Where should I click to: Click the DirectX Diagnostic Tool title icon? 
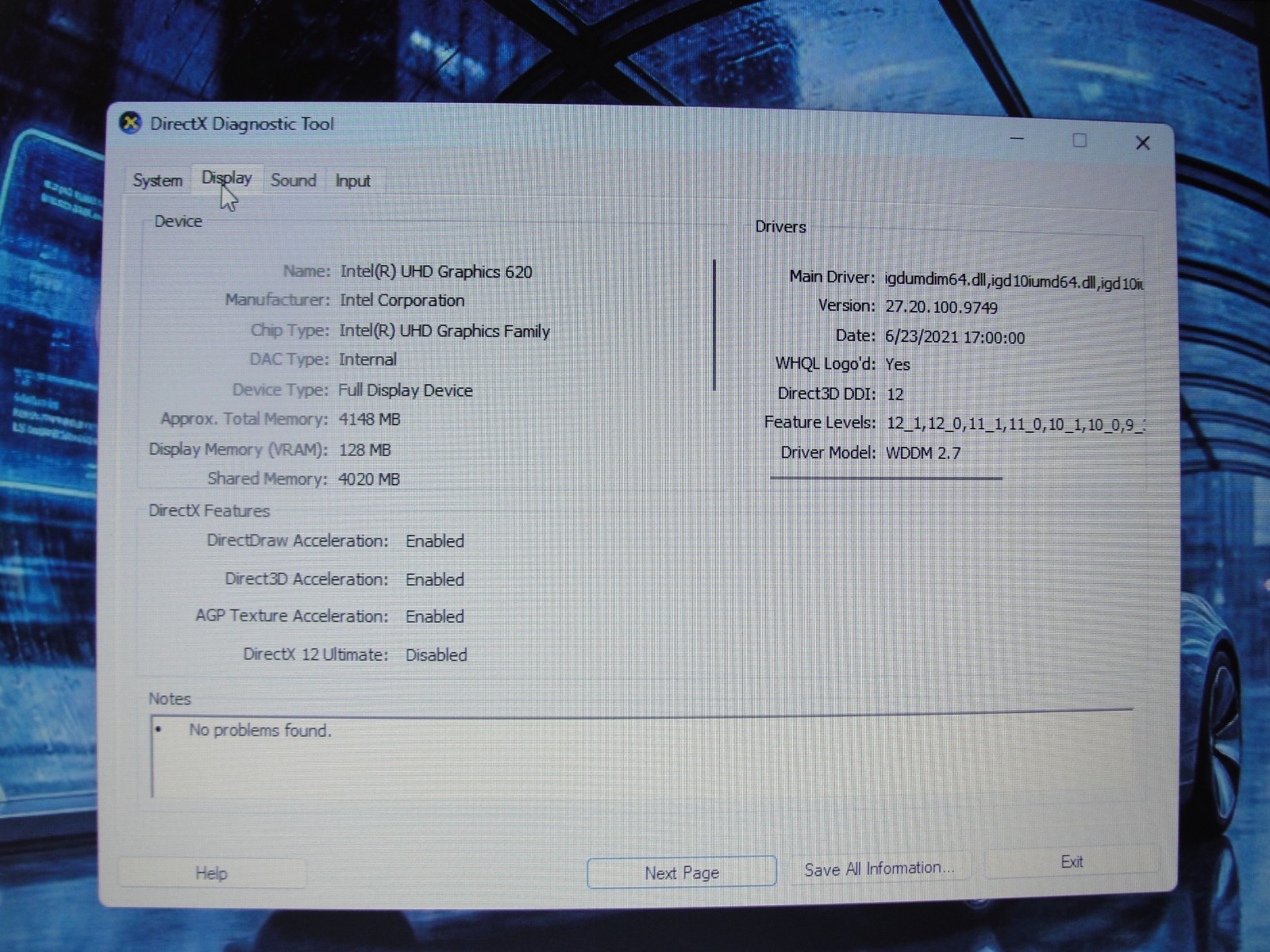coord(130,123)
